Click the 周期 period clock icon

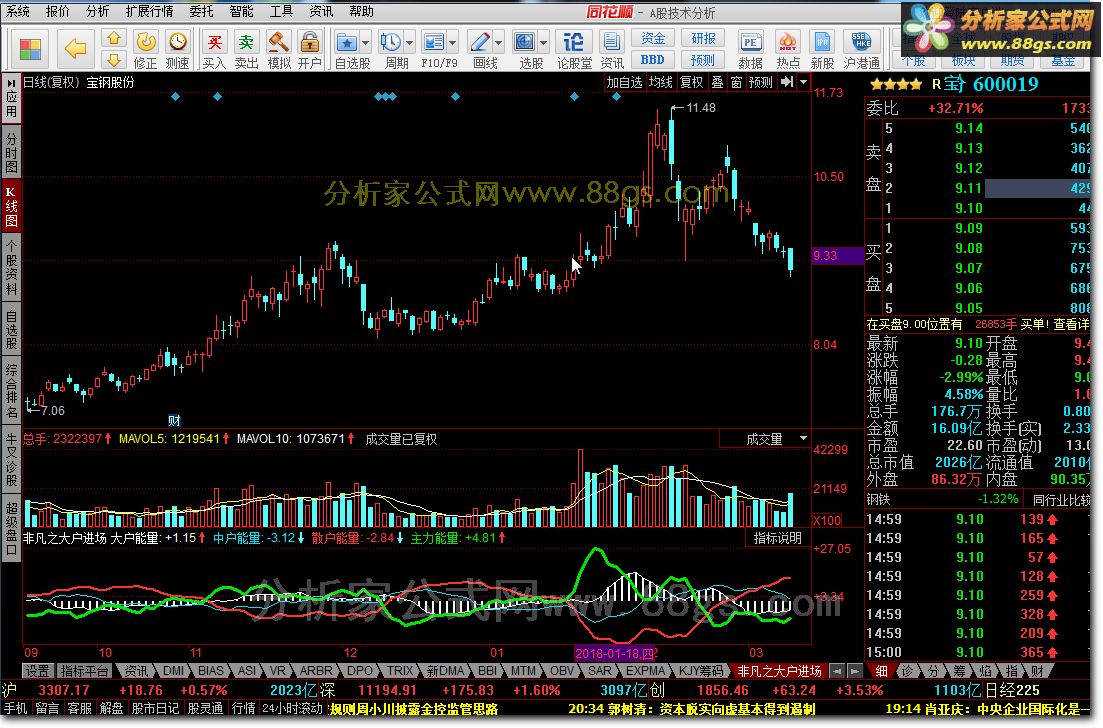pyautogui.click(x=390, y=42)
